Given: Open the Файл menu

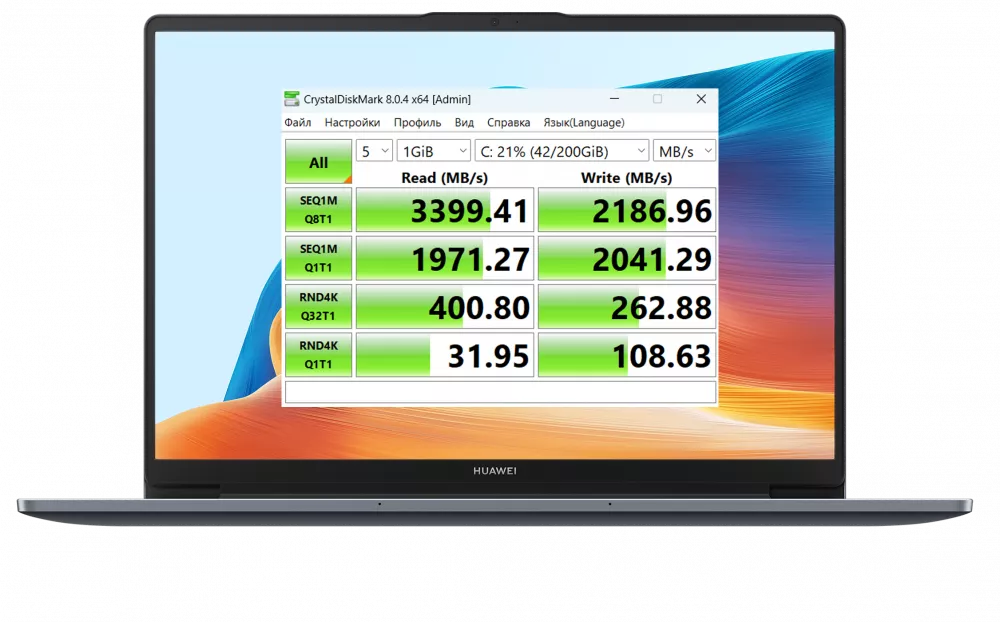Looking at the screenshot, I should point(298,122).
